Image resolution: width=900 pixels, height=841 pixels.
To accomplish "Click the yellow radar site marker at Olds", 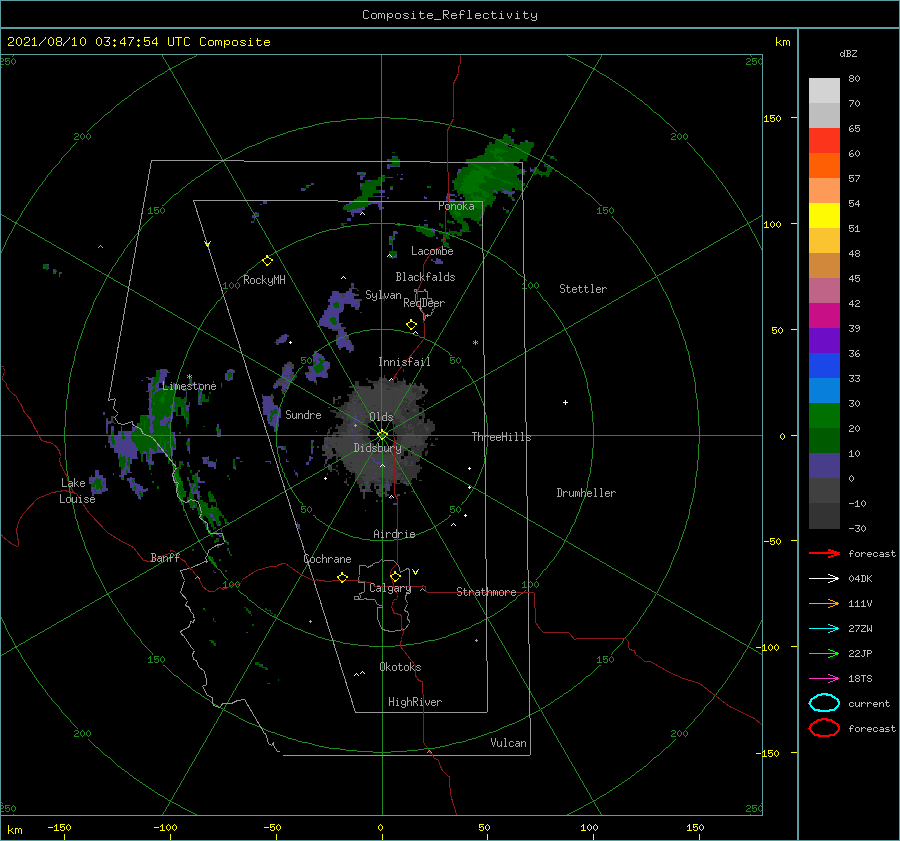I will (382, 435).
